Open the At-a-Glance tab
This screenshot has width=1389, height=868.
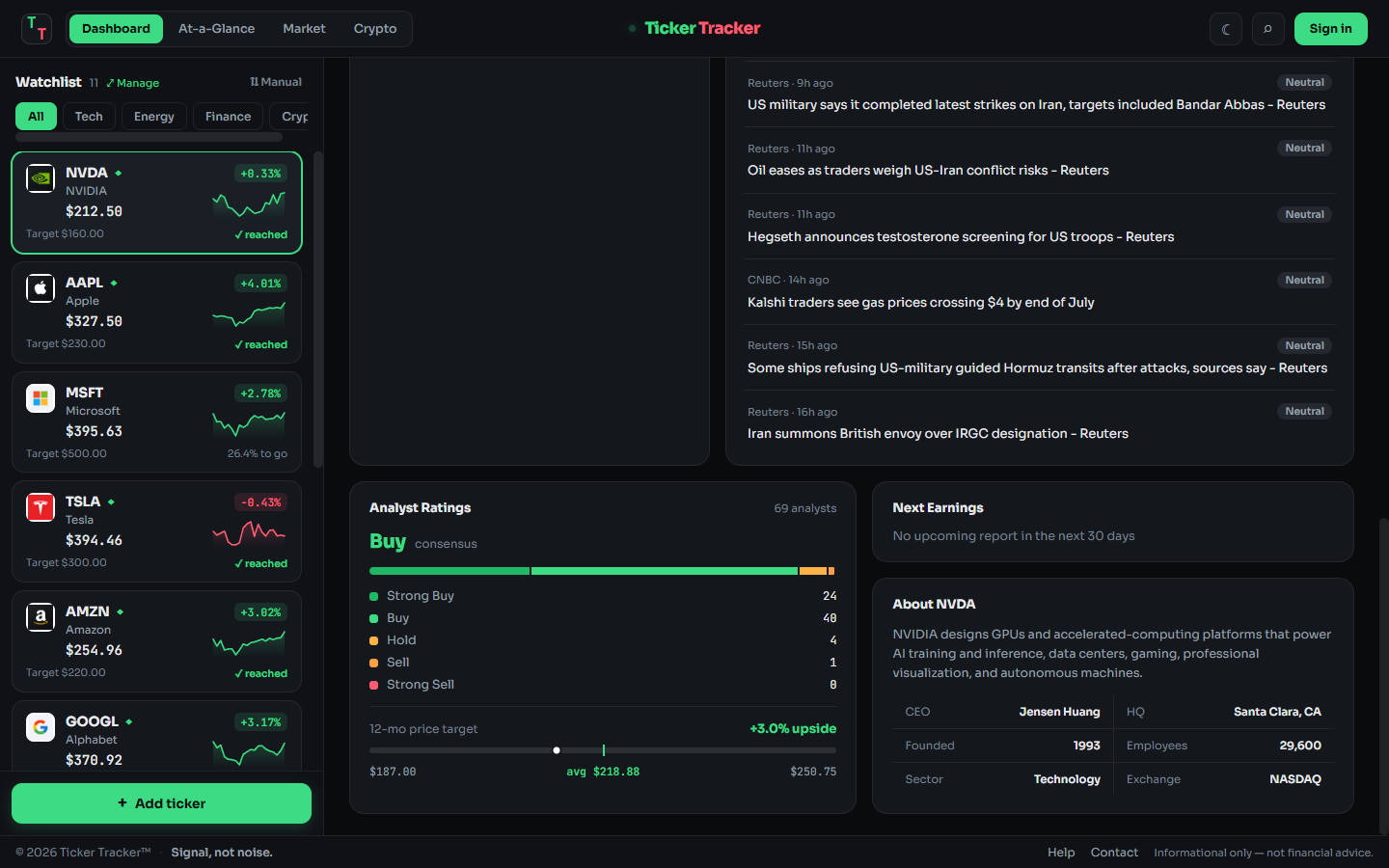[x=216, y=29]
